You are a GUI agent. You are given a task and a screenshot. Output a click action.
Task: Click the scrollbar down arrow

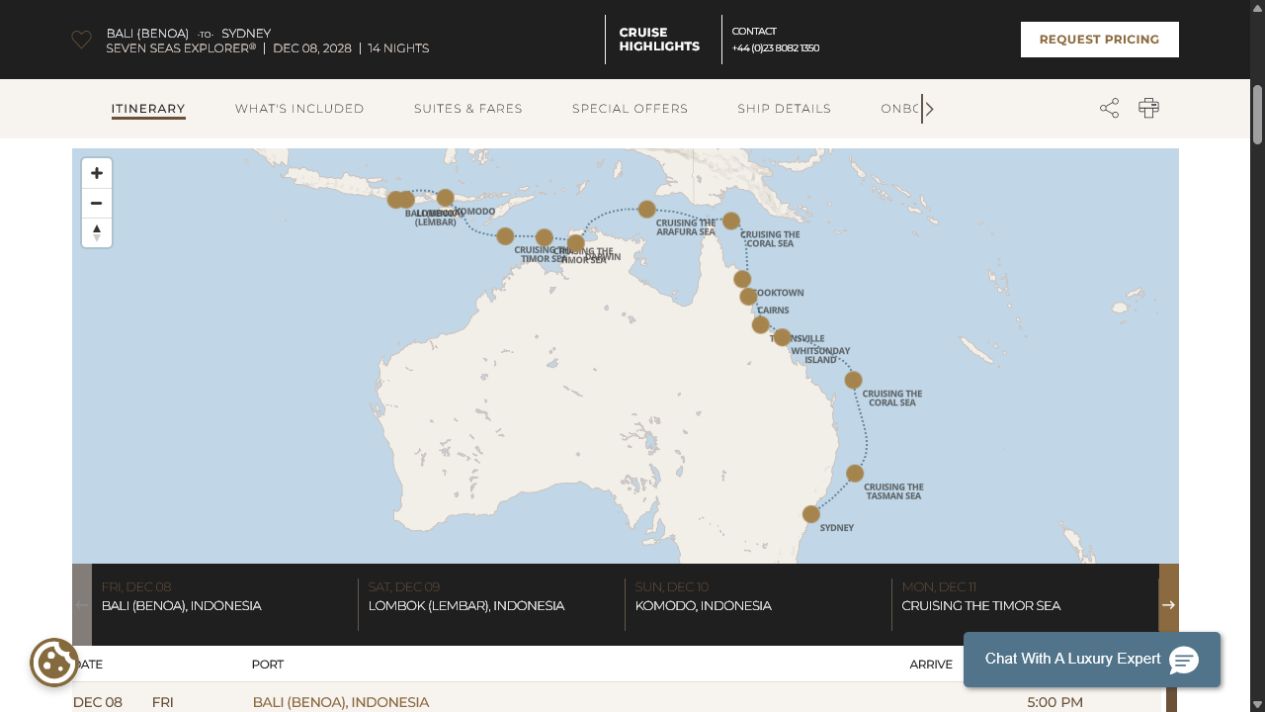pos(1257,704)
